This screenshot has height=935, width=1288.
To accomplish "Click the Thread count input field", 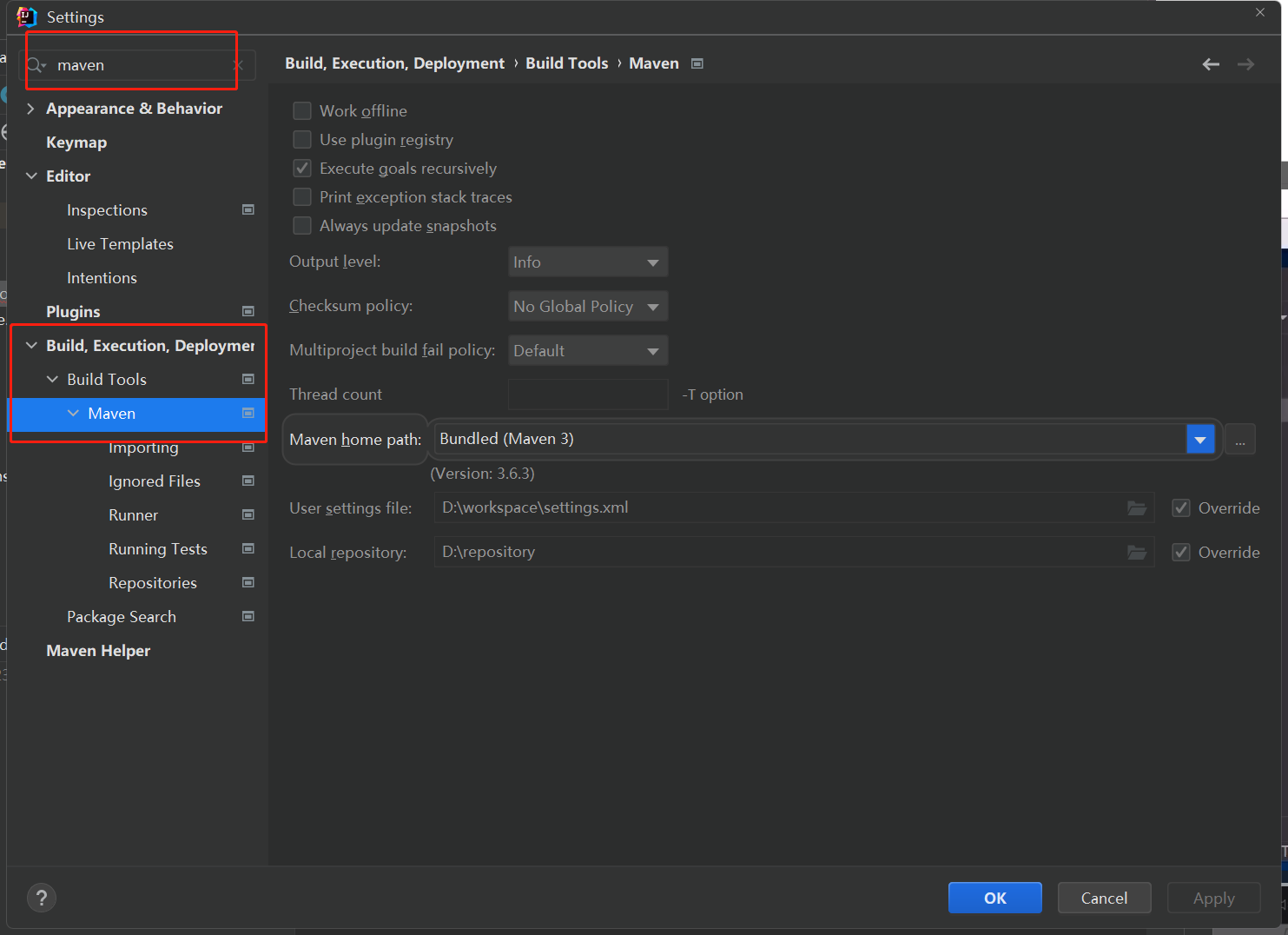I will (588, 395).
